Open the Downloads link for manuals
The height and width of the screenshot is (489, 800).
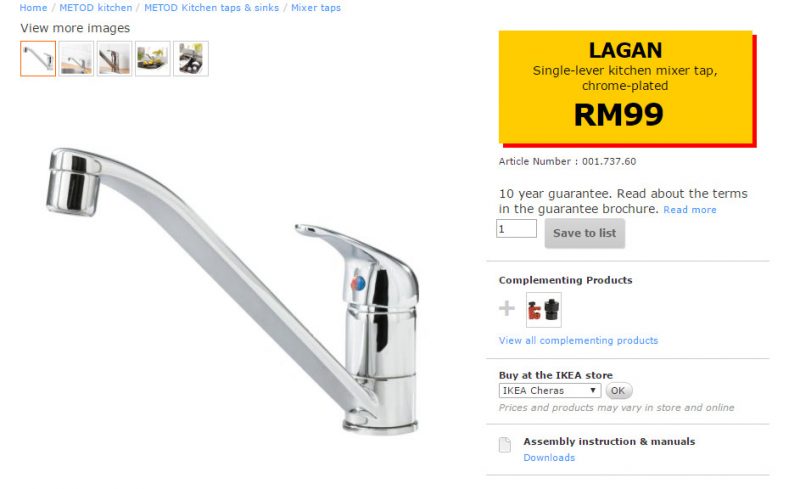click(549, 457)
